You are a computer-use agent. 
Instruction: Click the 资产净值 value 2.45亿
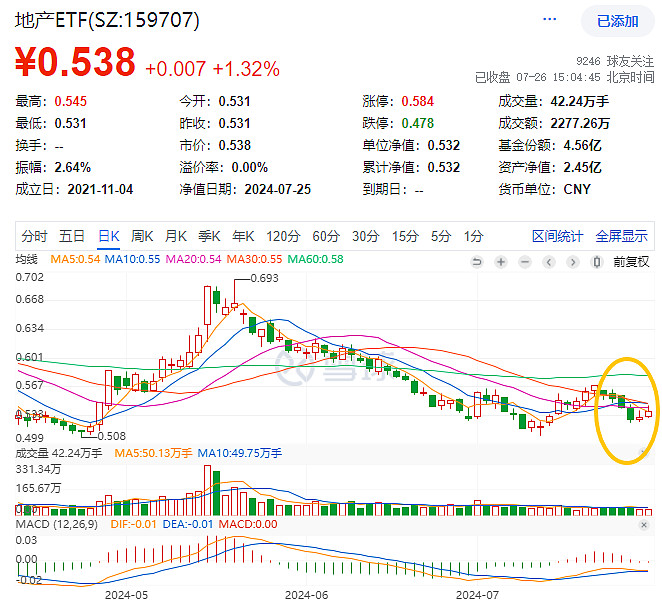click(x=582, y=167)
